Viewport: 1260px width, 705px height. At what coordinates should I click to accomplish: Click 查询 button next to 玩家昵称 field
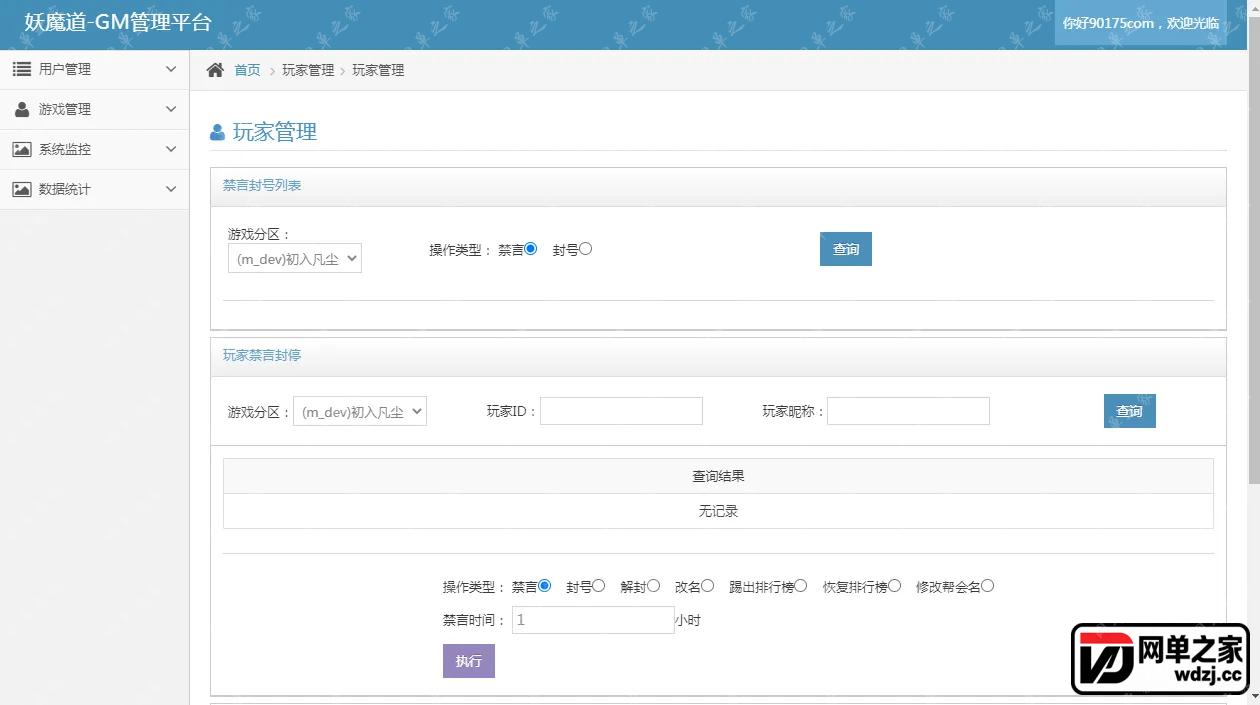pos(1130,411)
